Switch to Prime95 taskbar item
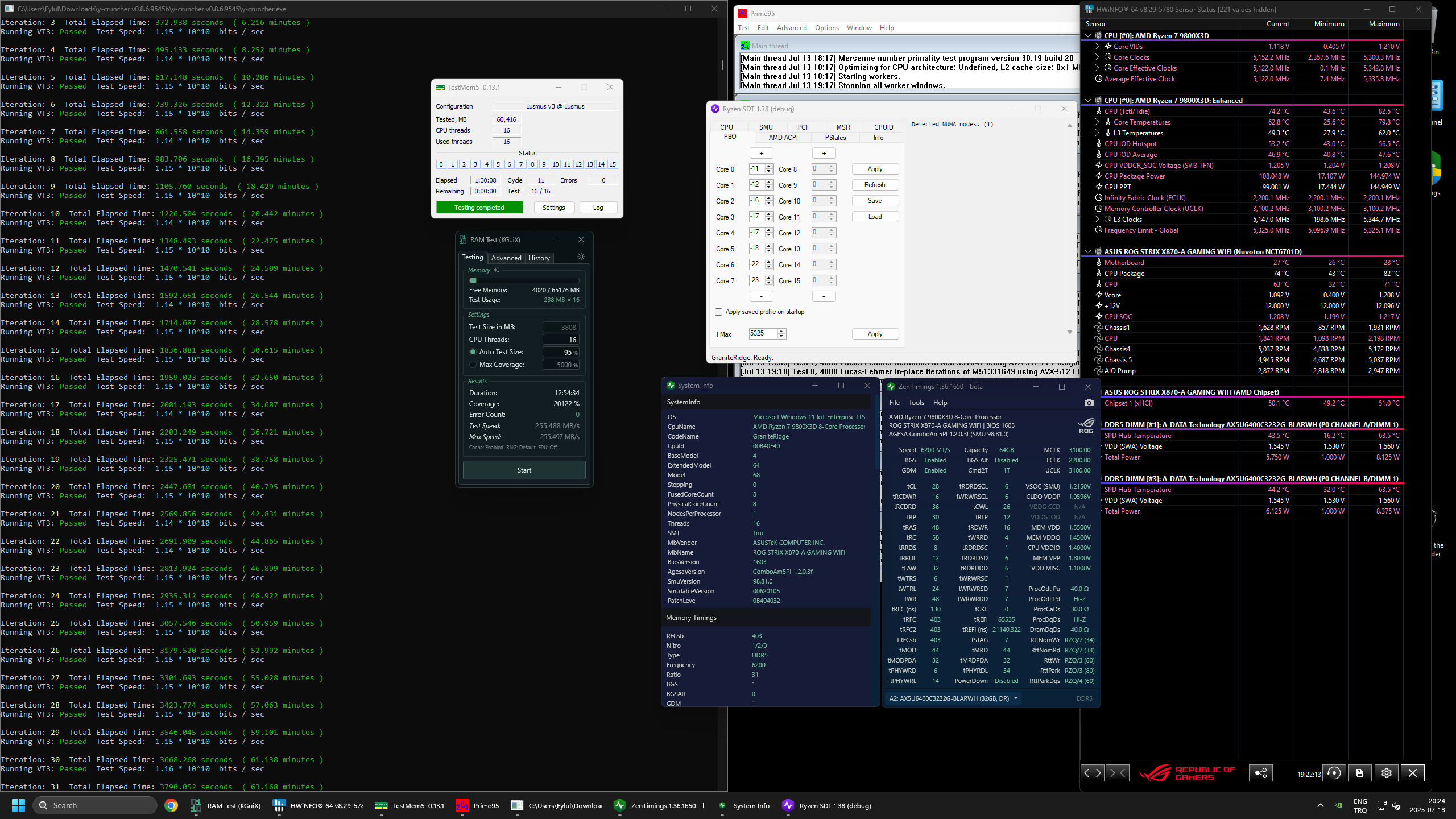1456x819 pixels. click(478, 805)
